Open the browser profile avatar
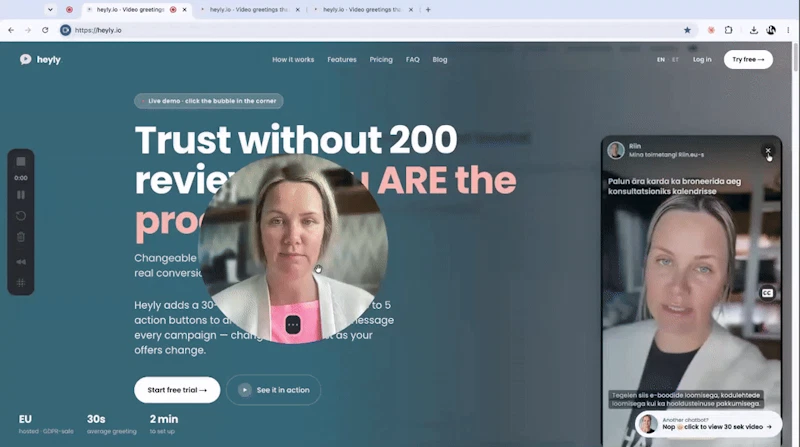 [x=771, y=30]
